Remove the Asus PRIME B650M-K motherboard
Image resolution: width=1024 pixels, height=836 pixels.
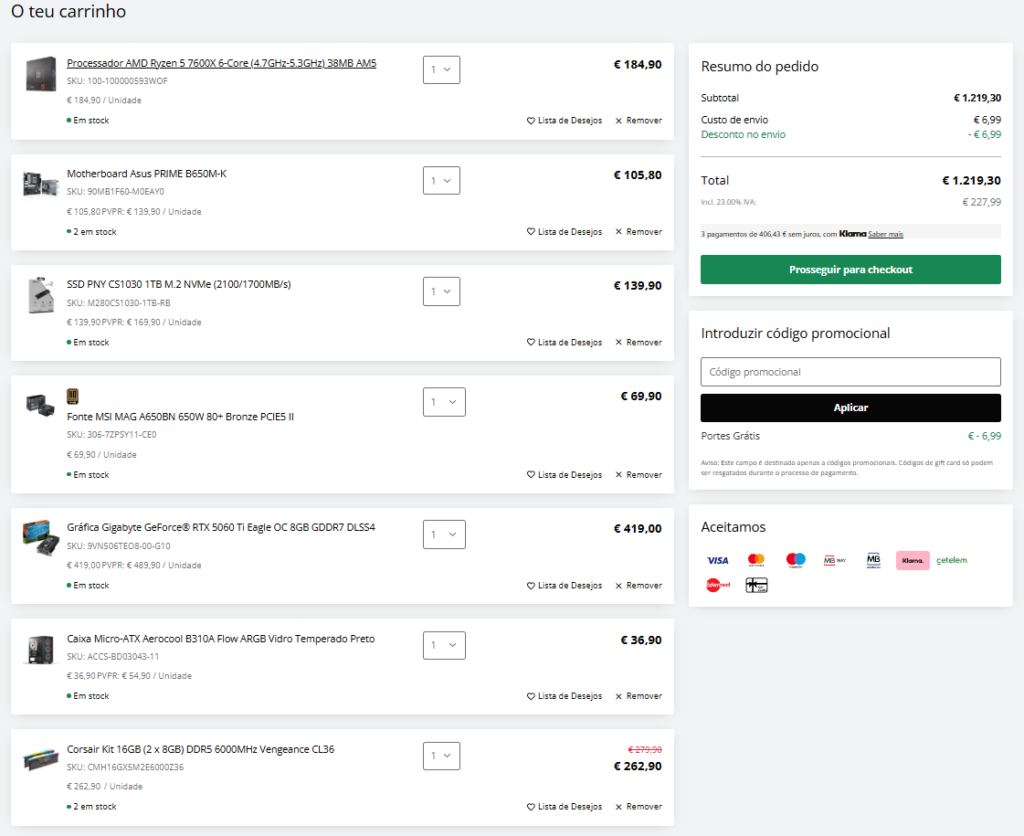click(638, 232)
